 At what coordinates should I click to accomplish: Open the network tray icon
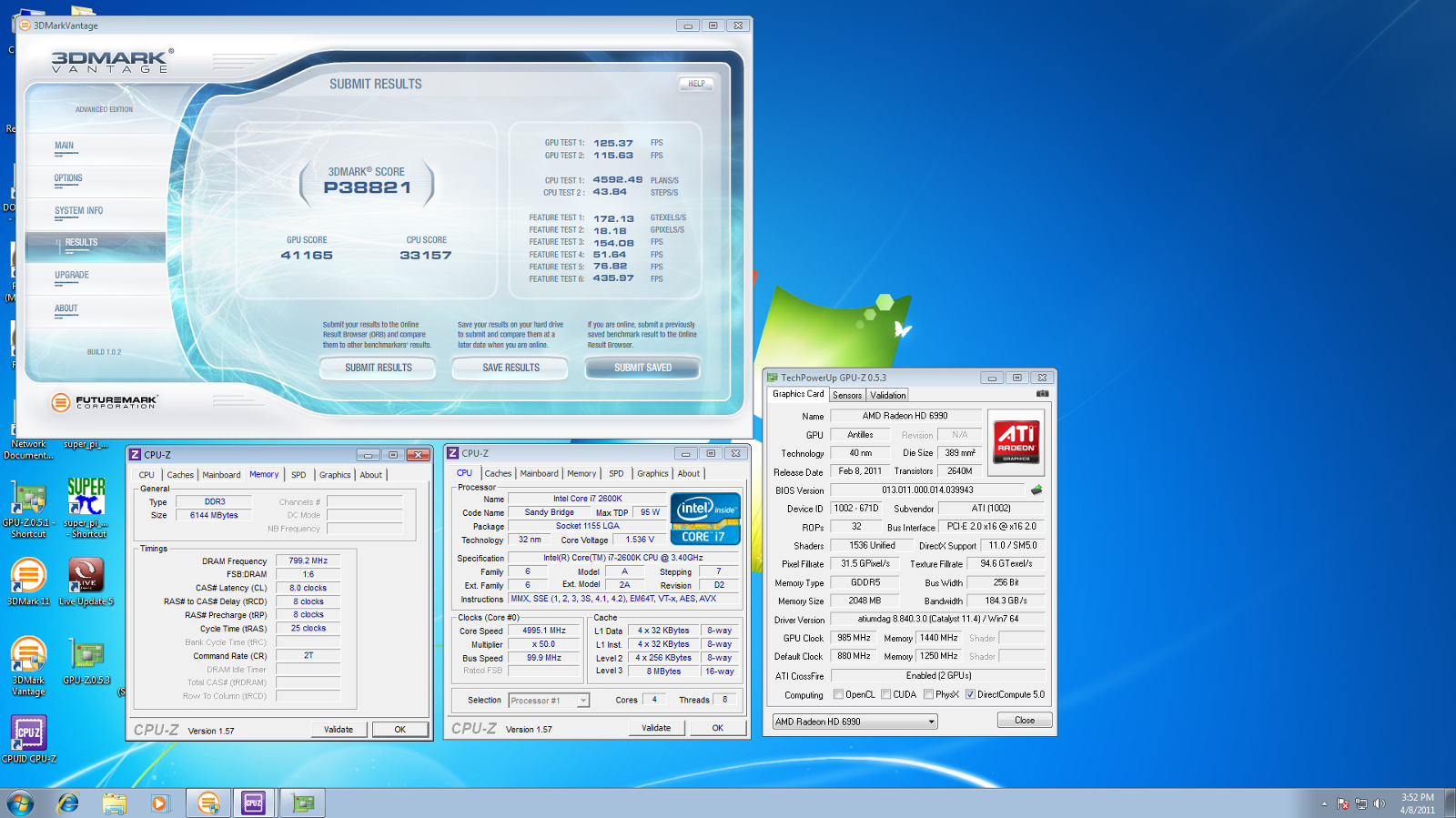click(1360, 803)
